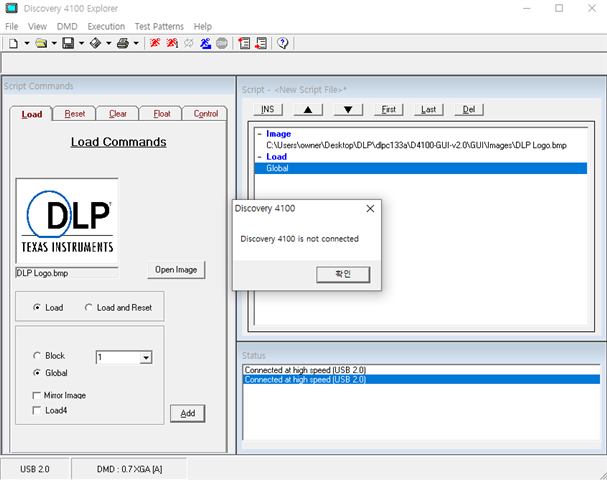Click the New file toolbar icon
The width and height of the screenshot is (607, 480).
(x=13, y=43)
